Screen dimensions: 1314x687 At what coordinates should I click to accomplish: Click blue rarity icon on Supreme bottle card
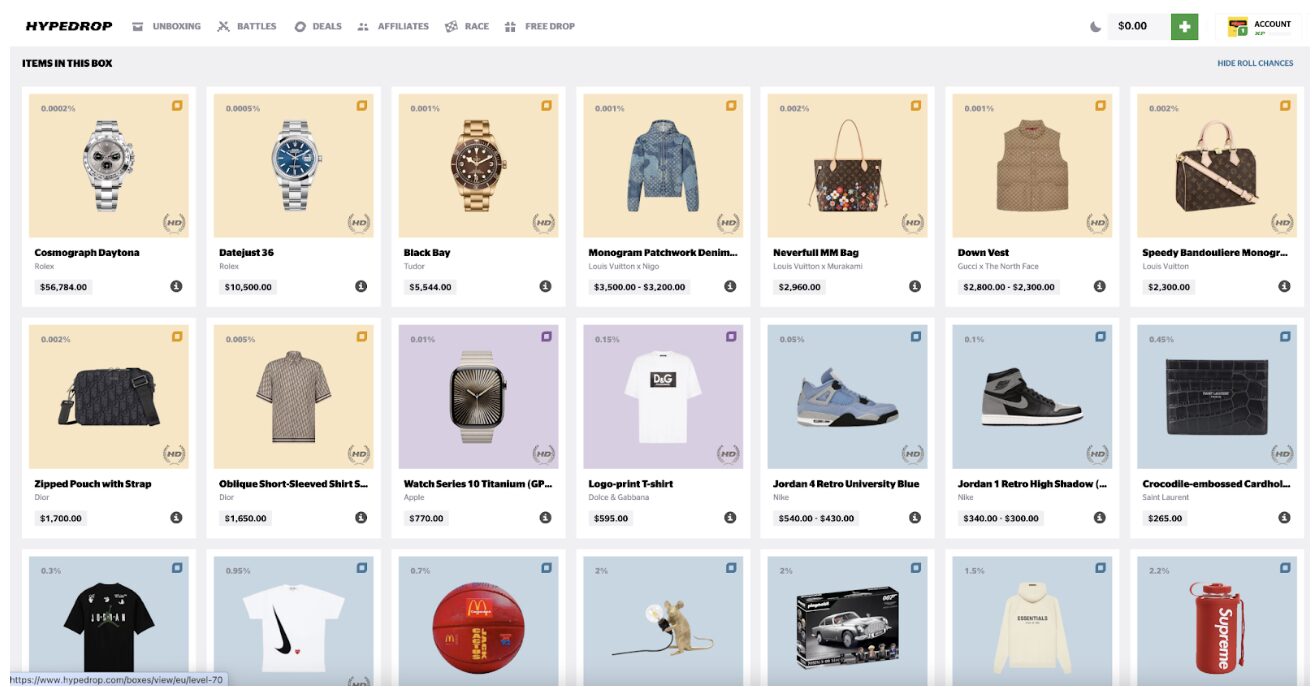click(1285, 567)
